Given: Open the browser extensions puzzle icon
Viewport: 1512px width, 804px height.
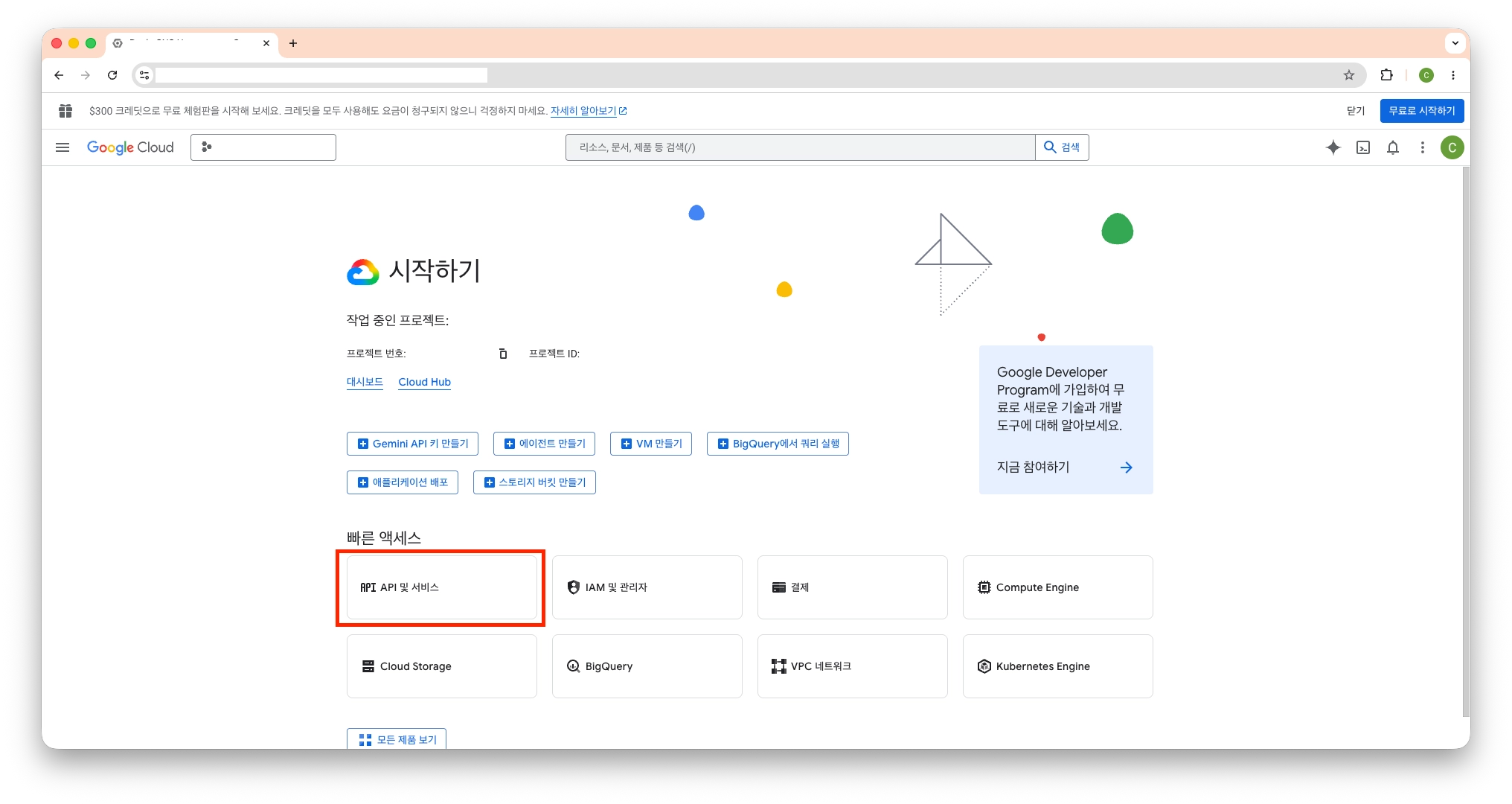Looking at the screenshot, I should click(1386, 75).
